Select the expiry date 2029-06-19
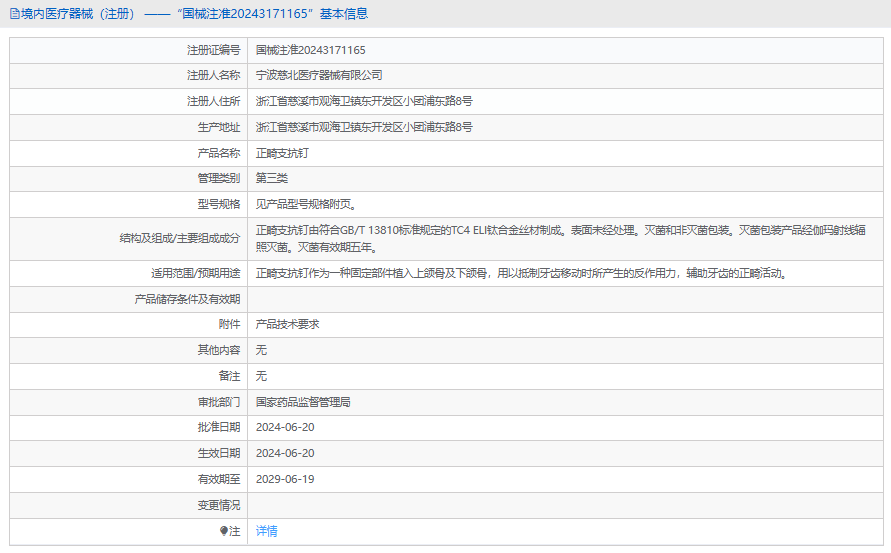The height and width of the screenshot is (553, 891). [285, 479]
